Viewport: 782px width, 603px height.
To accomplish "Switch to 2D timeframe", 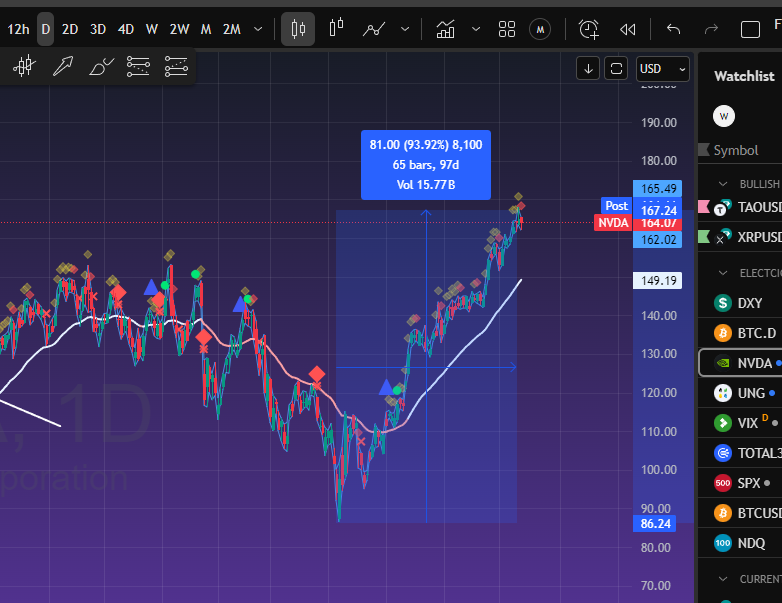I will [70, 29].
